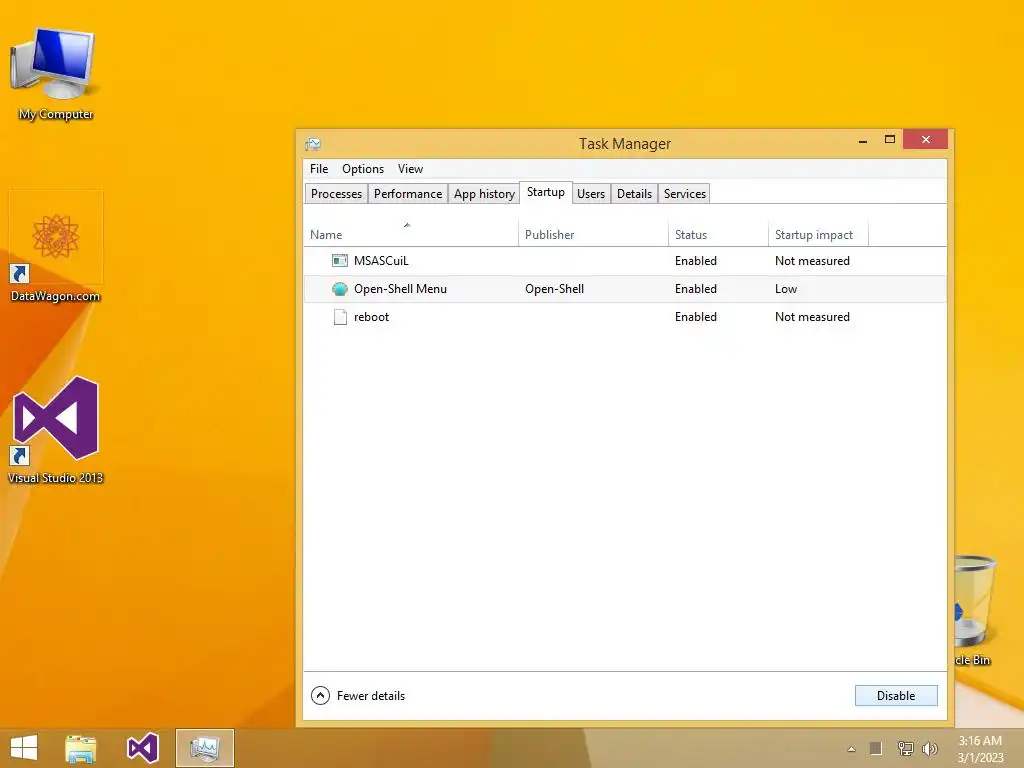Select the Recycle Bin behind Task Manager
This screenshot has height=768, width=1024.
pyautogui.click(x=975, y=611)
